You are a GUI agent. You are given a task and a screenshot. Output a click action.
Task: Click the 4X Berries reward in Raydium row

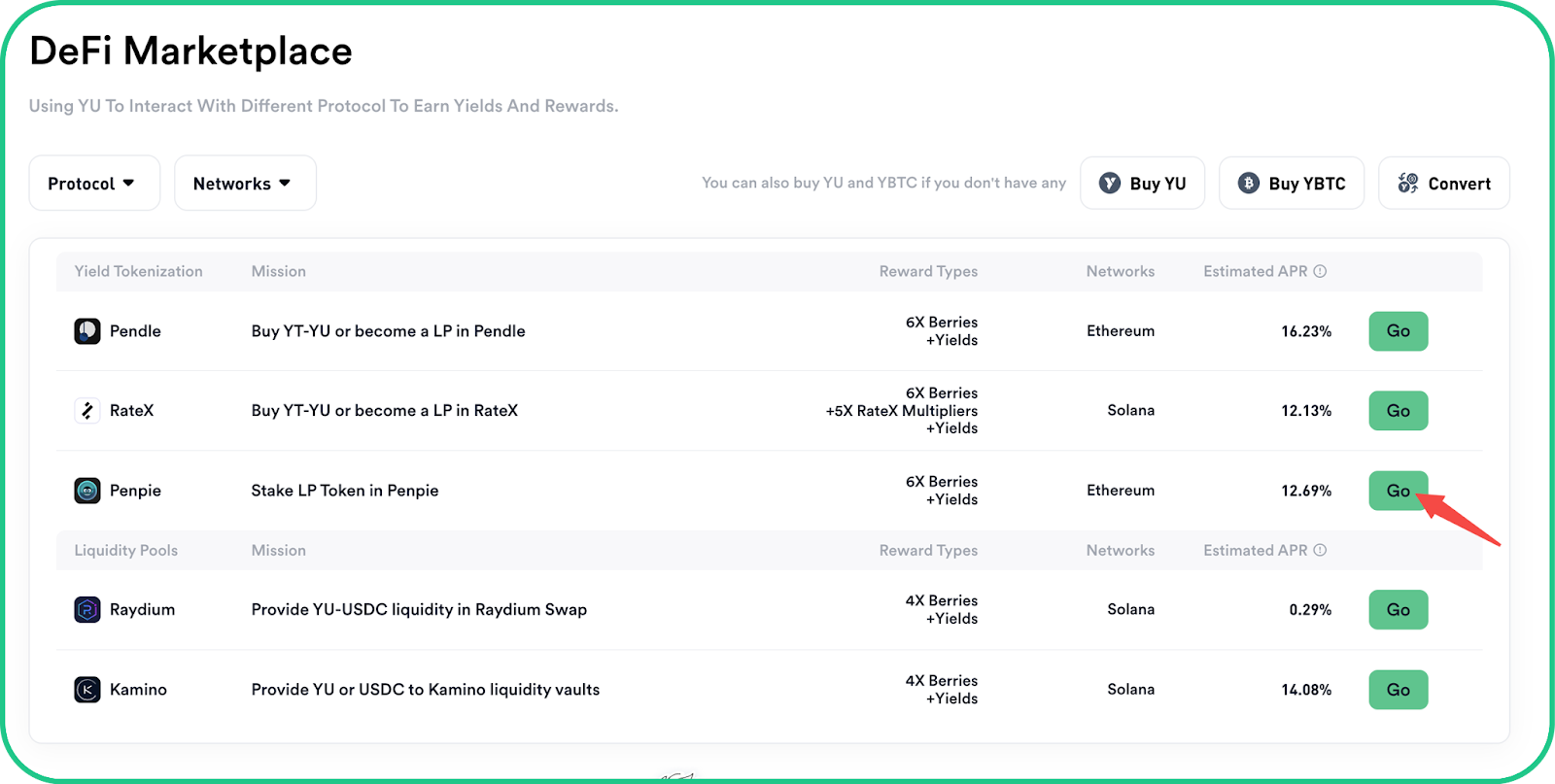(x=942, y=601)
